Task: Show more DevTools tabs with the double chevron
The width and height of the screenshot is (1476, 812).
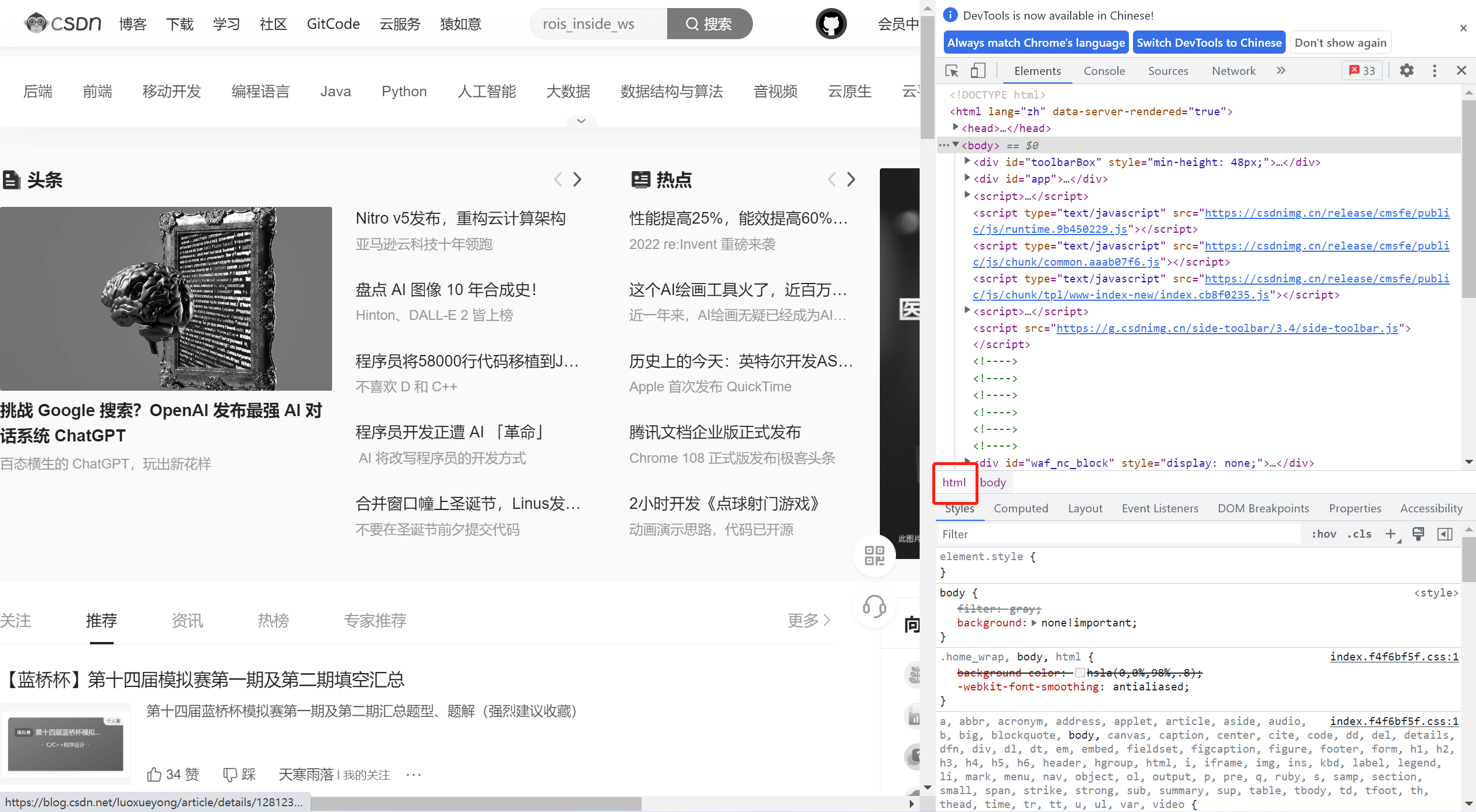Action: click(x=1281, y=71)
